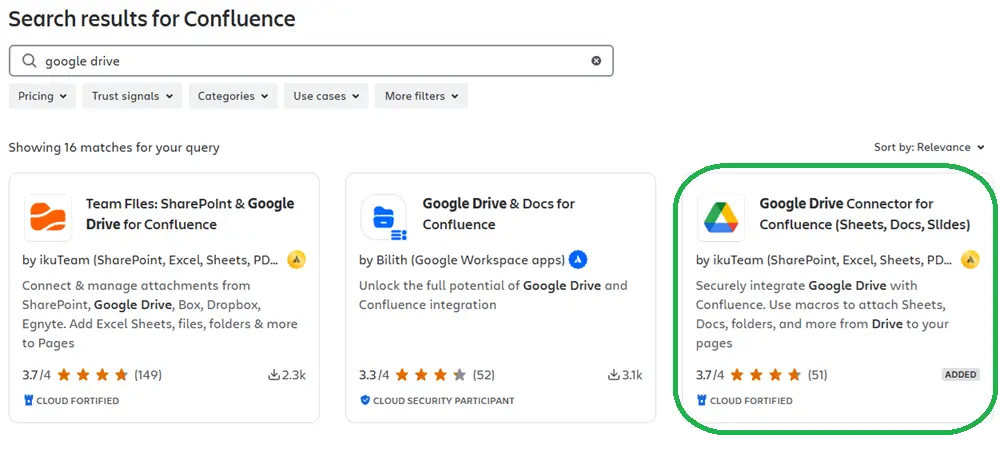
Task: Click the Cloud Security Participant shield icon
Action: click(364, 400)
